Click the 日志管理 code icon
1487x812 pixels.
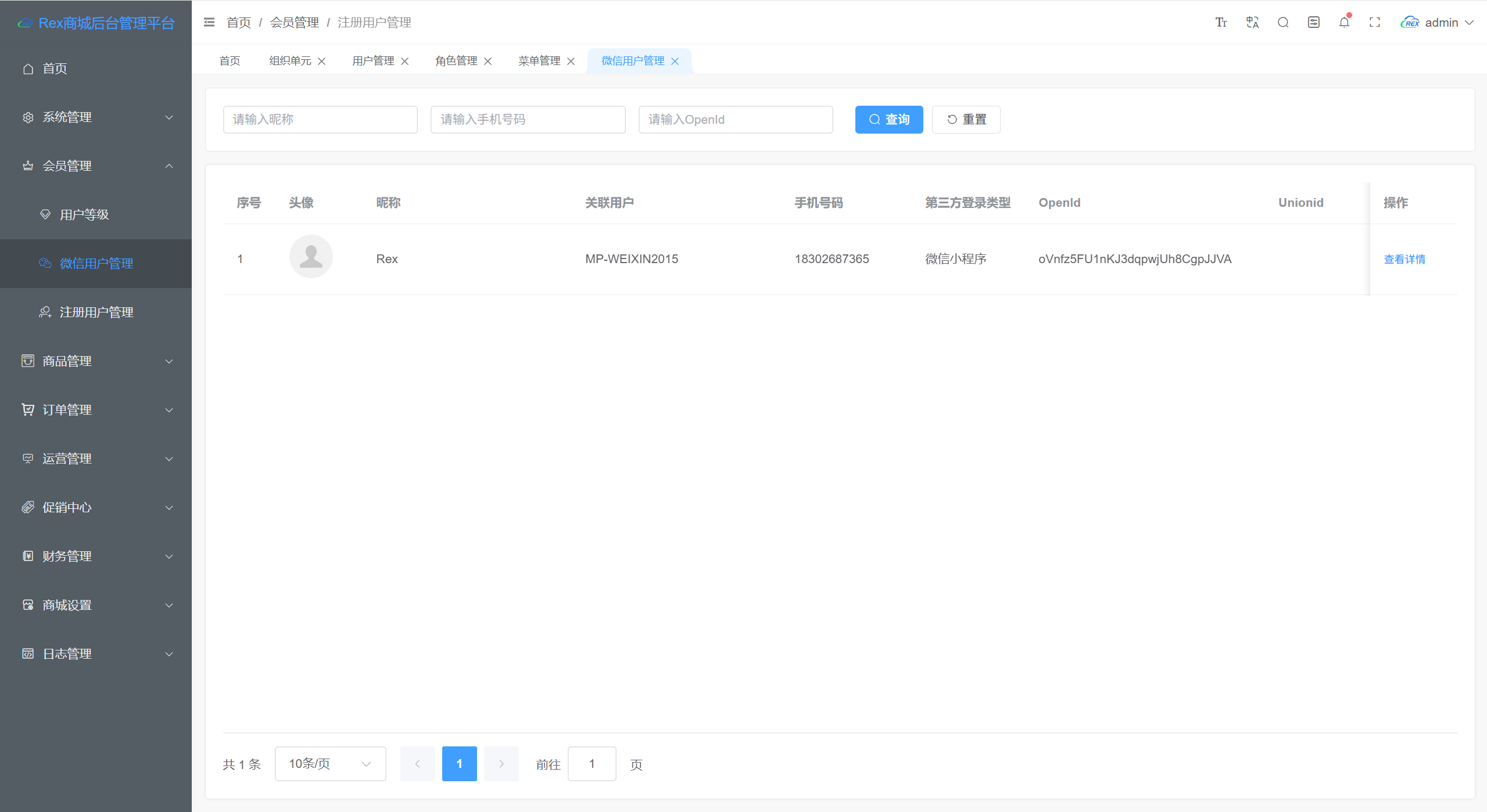(28, 653)
